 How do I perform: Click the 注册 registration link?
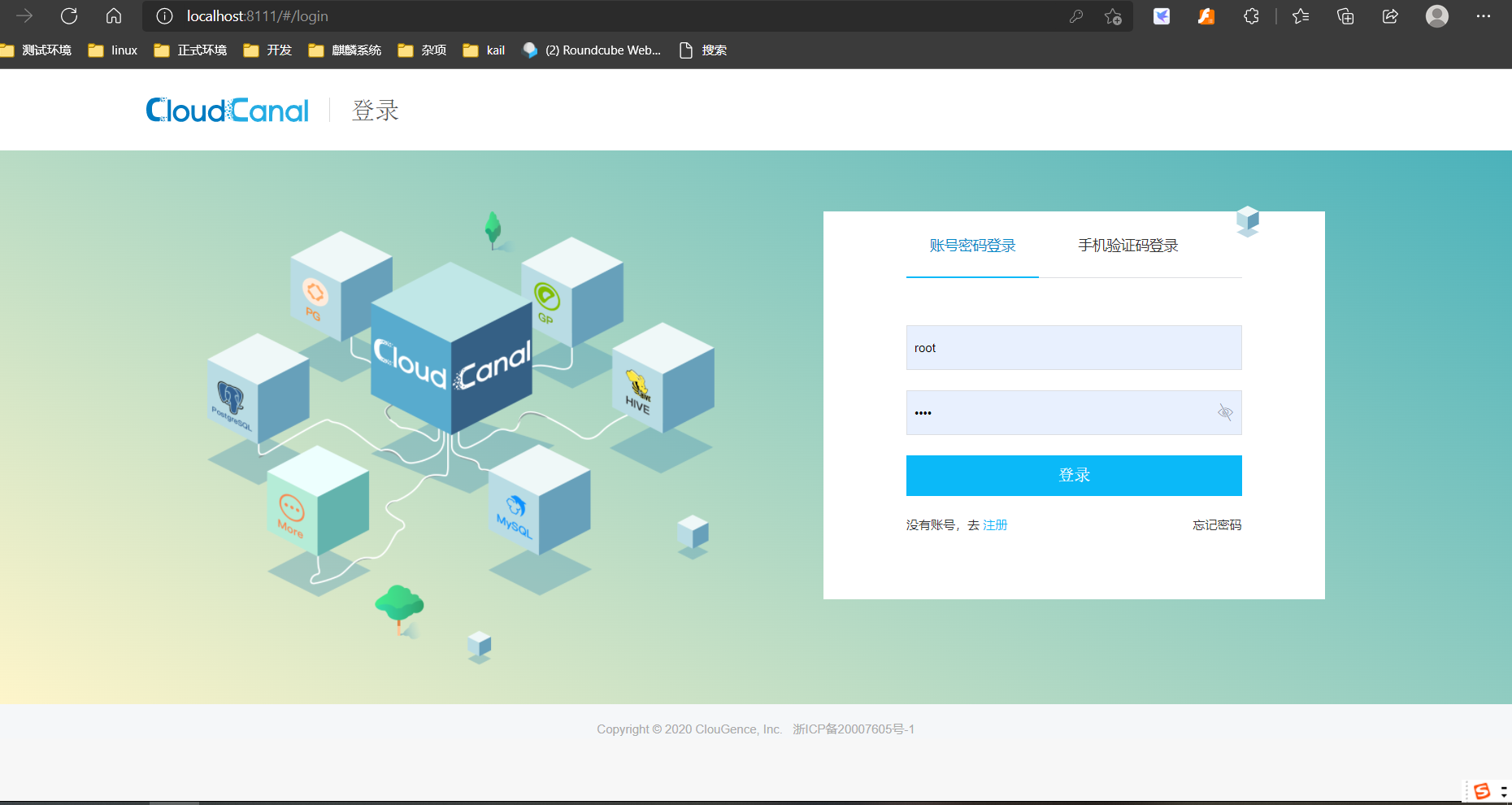pos(995,525)
